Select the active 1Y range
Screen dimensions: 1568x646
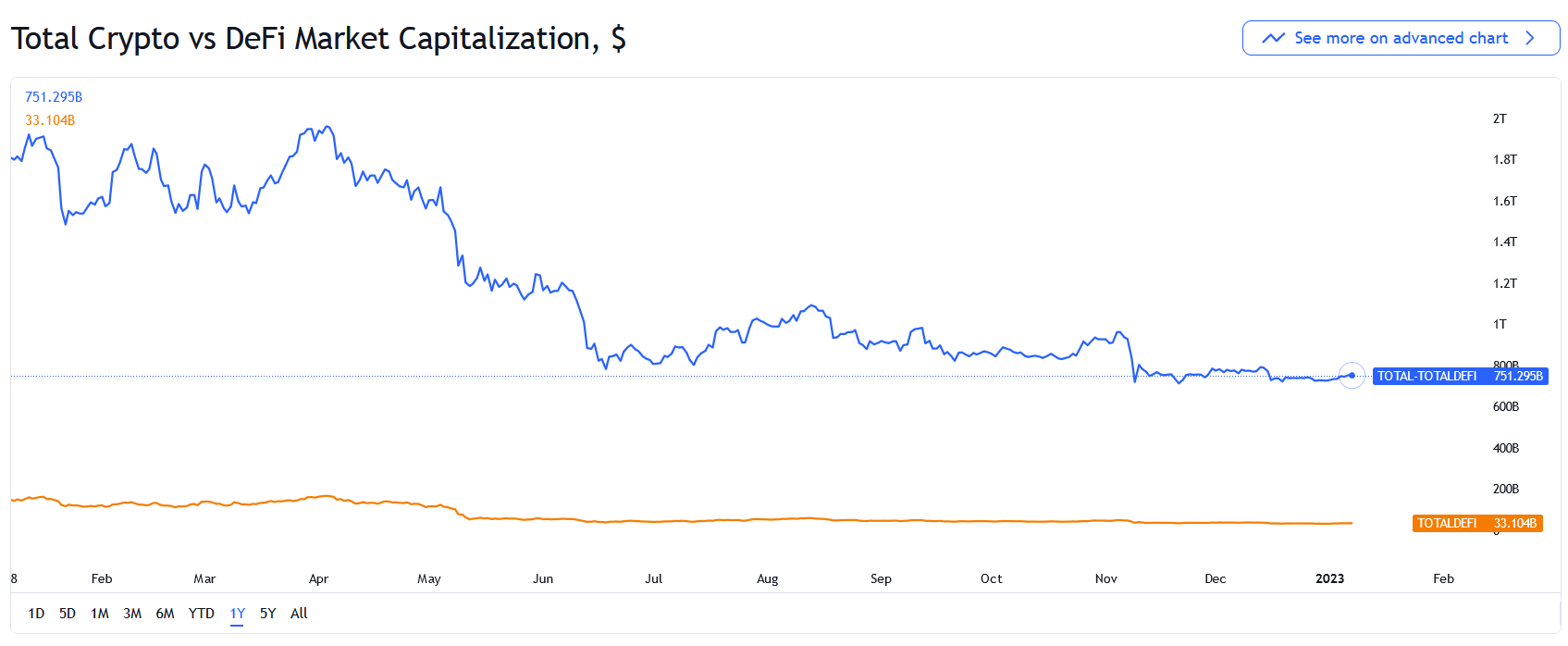237,614
